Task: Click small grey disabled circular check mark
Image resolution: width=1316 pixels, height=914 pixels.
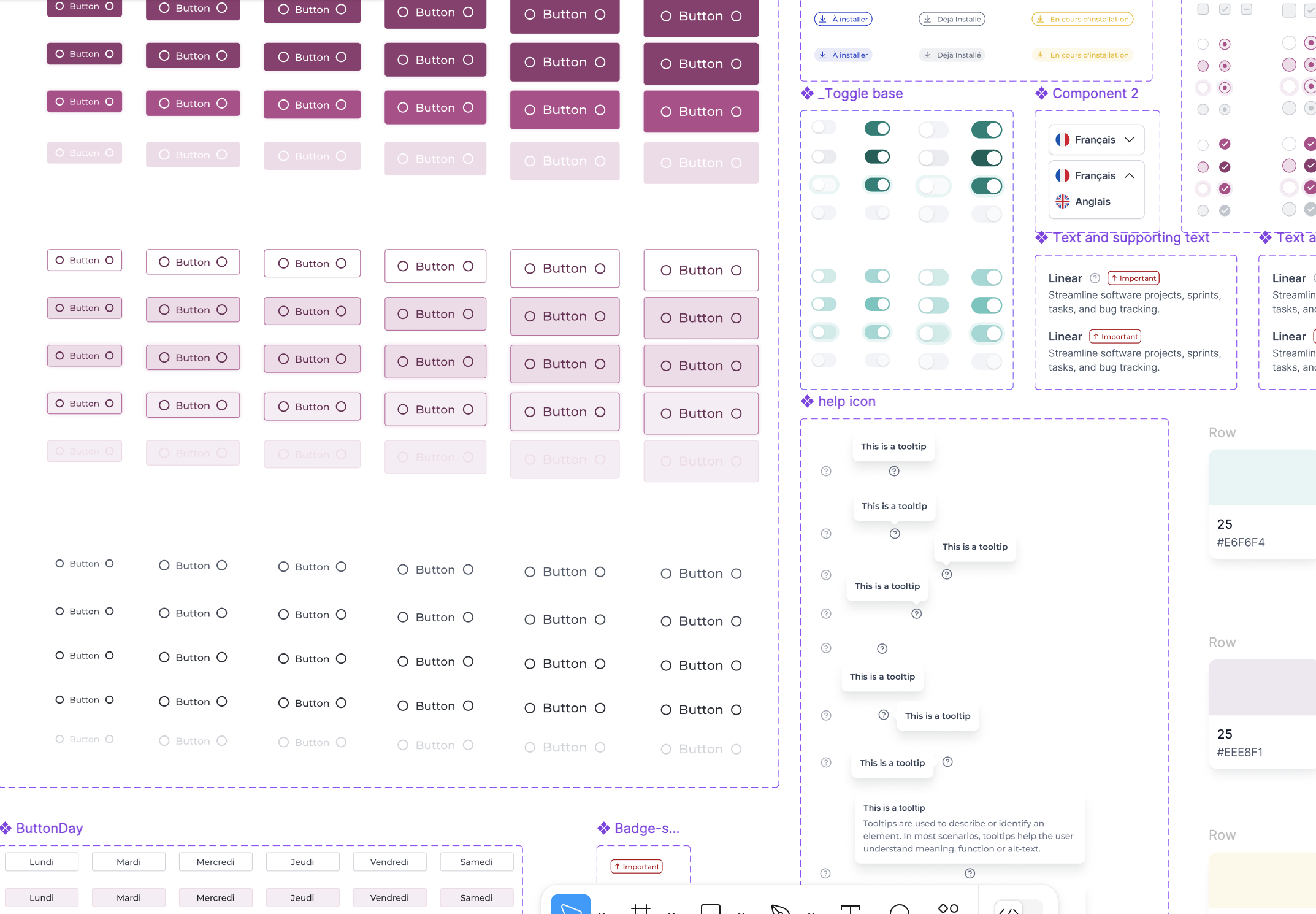Action: [x=1225, y=210]
